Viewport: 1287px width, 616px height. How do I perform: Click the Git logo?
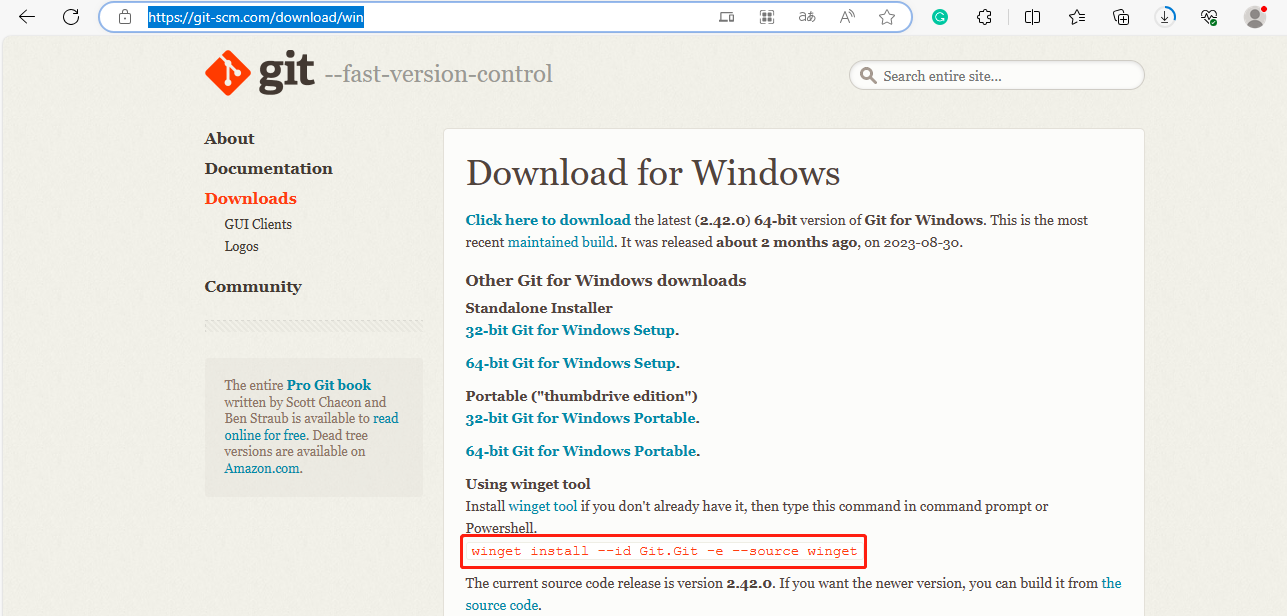coord(259,73)
